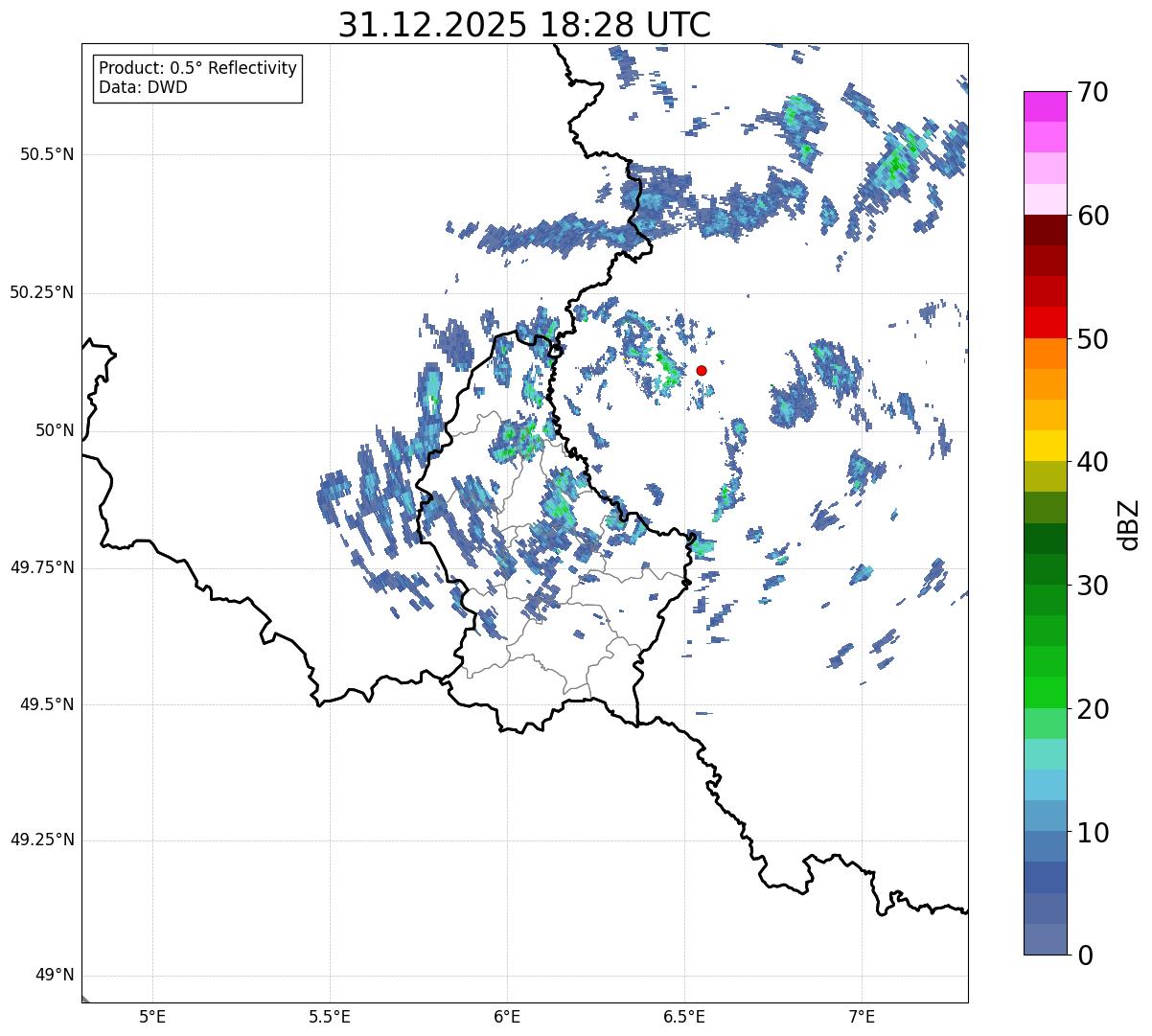This screenshot has height=1036, width=1152.
Task: Click the 49.5°N latitude label
Action: (47, 704)
